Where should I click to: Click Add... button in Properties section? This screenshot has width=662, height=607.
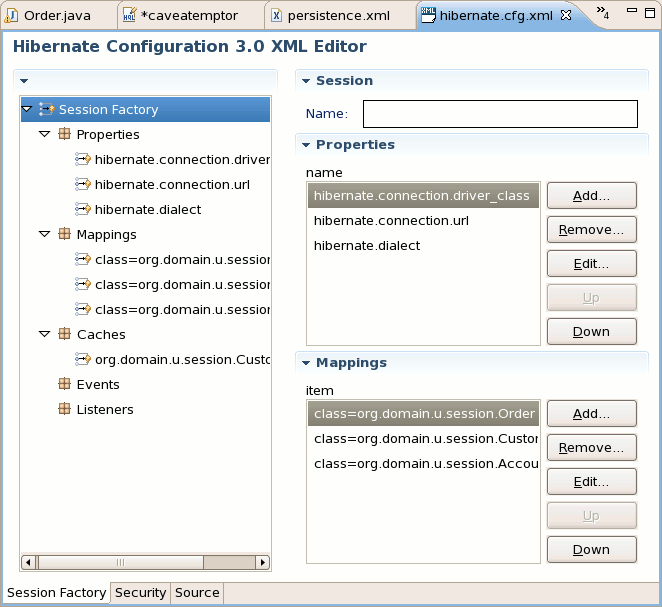pos(591,195)
